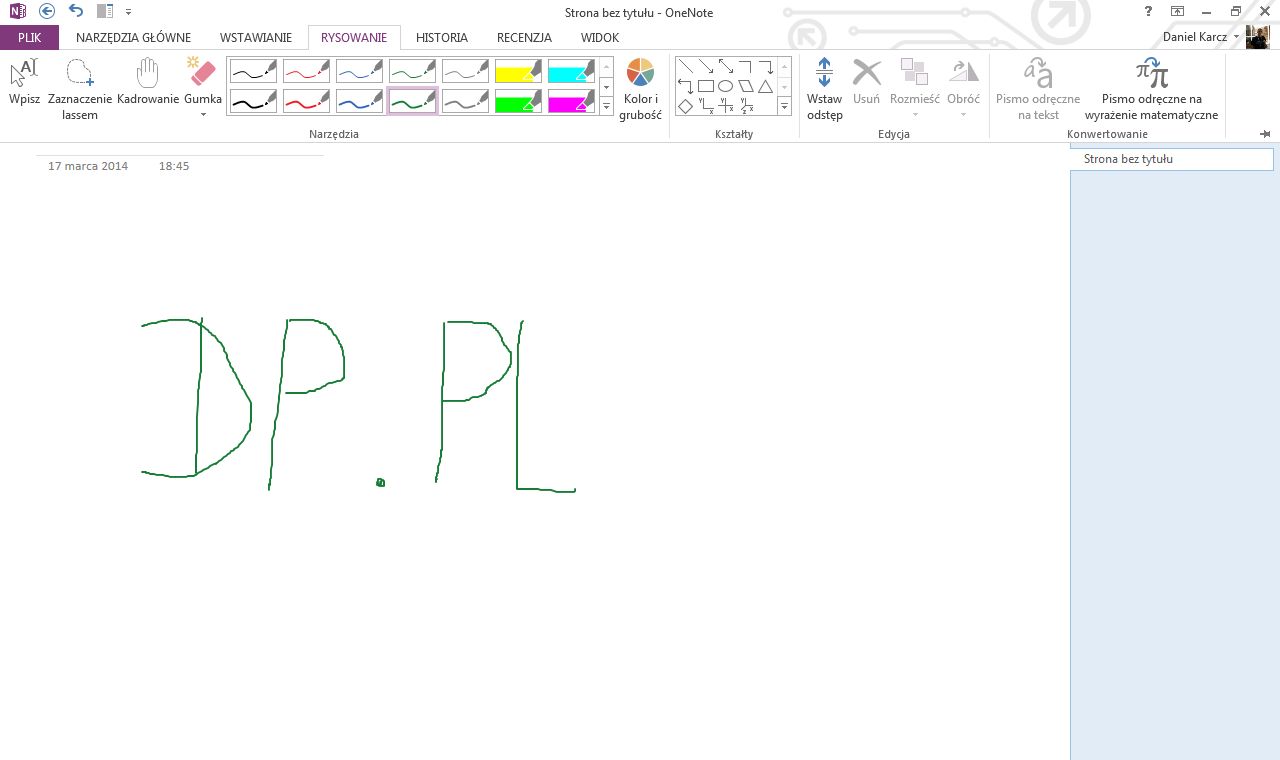Activate the Zaznaczenie lassem tool
Screen dimensions: 1280x760
(80, 88)
